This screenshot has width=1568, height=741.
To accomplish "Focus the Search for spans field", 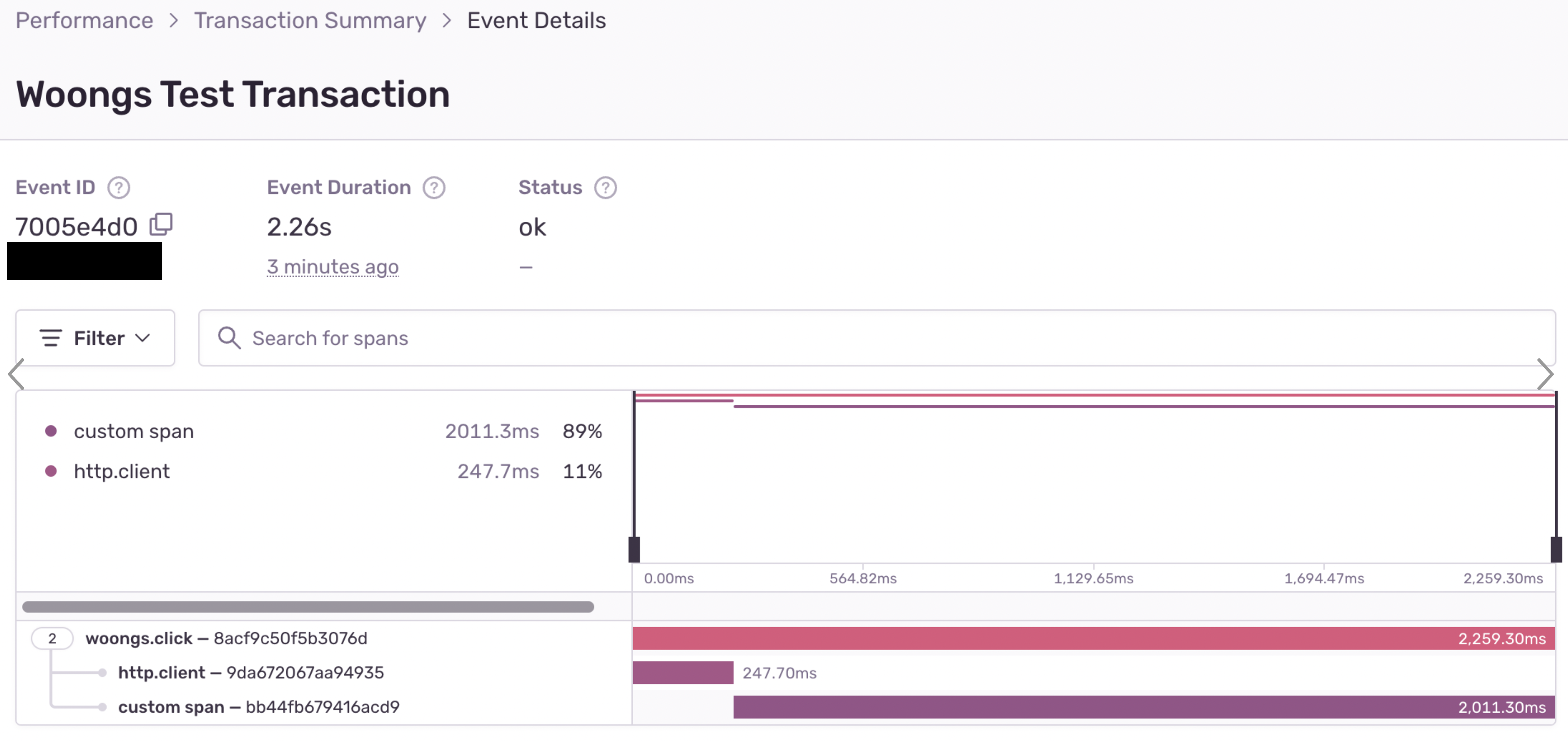I will click(x=876, y=338).
